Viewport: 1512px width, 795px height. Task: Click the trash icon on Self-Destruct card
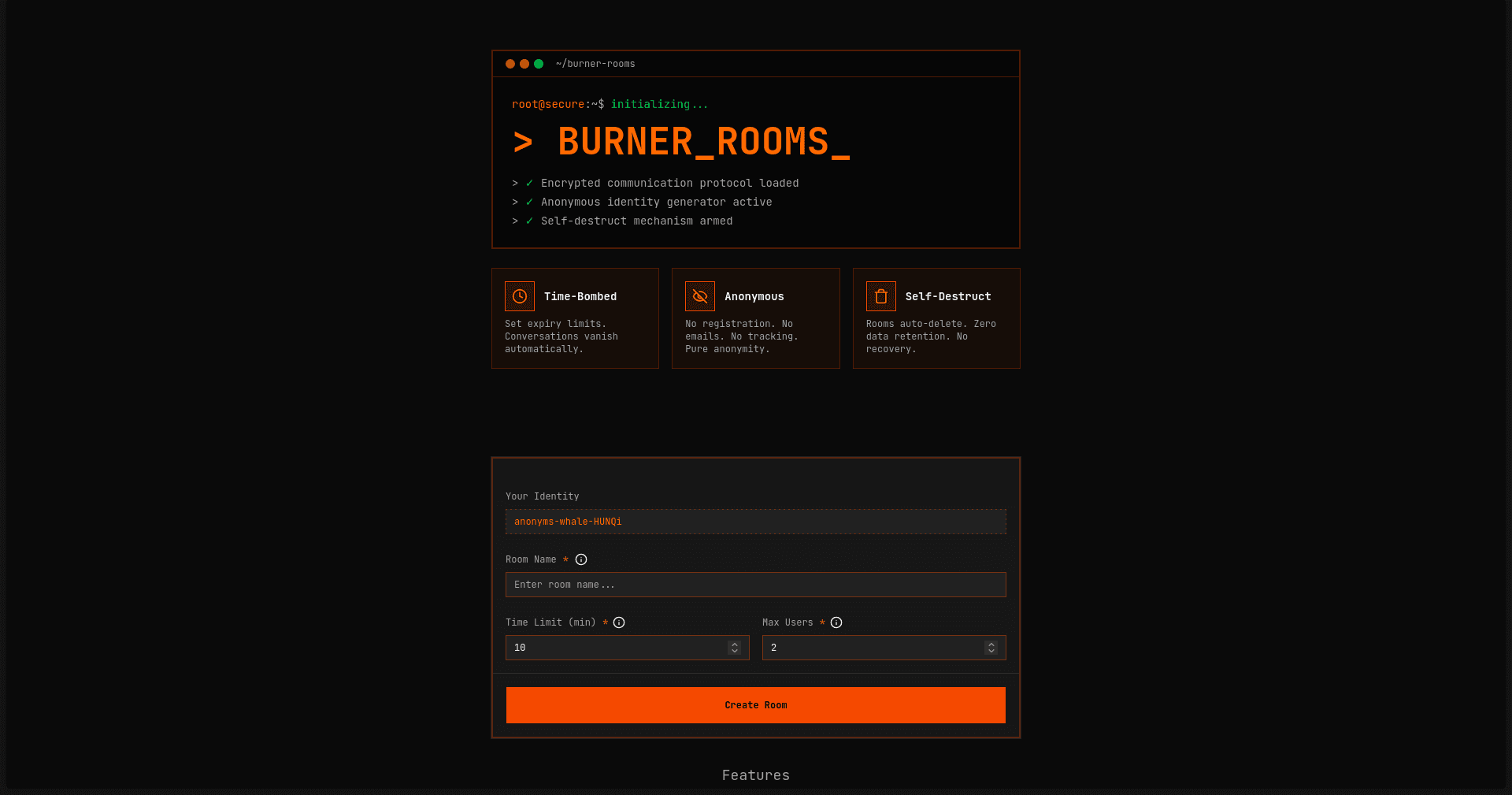tap(880, 296)
